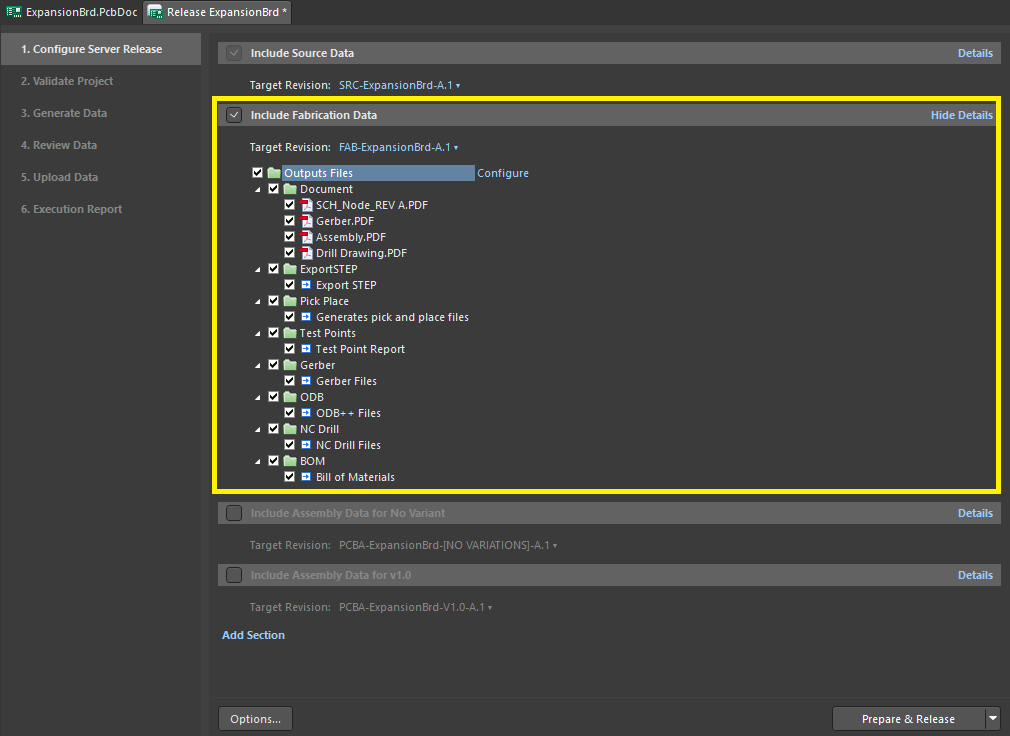Show Details for Assembly Data v1.0
The width and height of the screenshot is (1010, 736).
tap(975, 574)
